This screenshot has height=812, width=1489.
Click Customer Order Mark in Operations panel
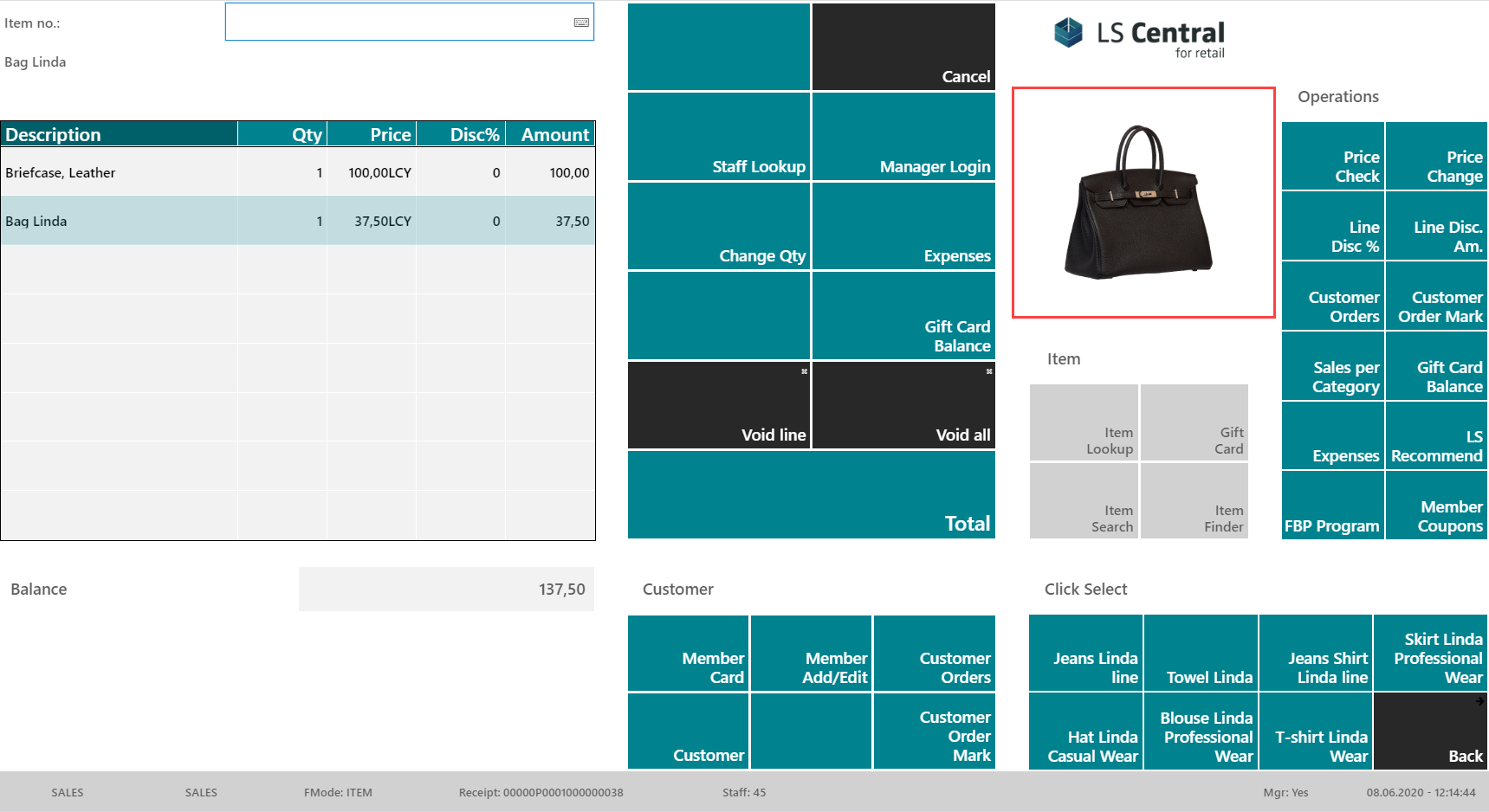pos(1436,296)
